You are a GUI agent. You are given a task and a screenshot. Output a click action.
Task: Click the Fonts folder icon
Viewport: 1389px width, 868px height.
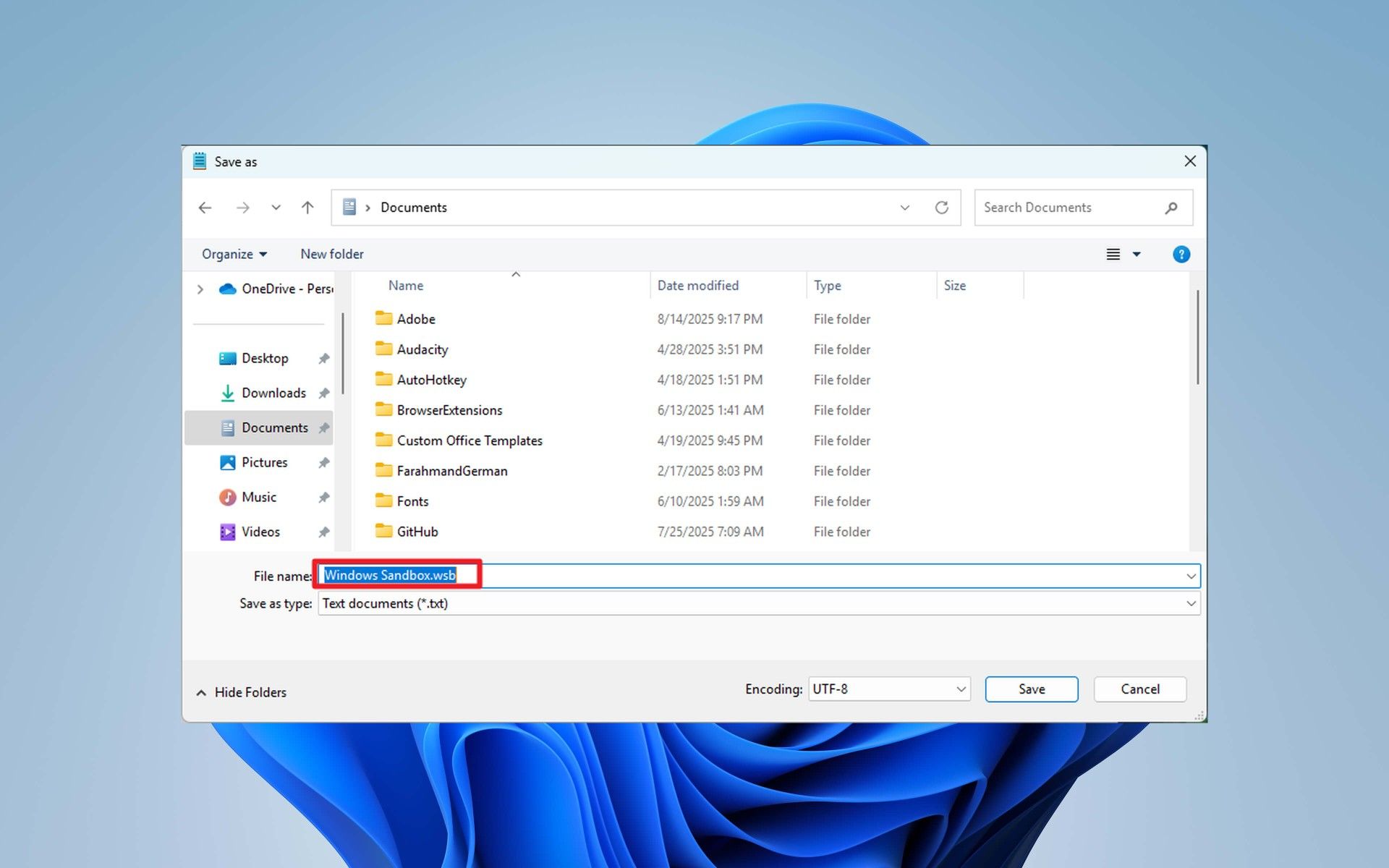(x=383, y=501)
